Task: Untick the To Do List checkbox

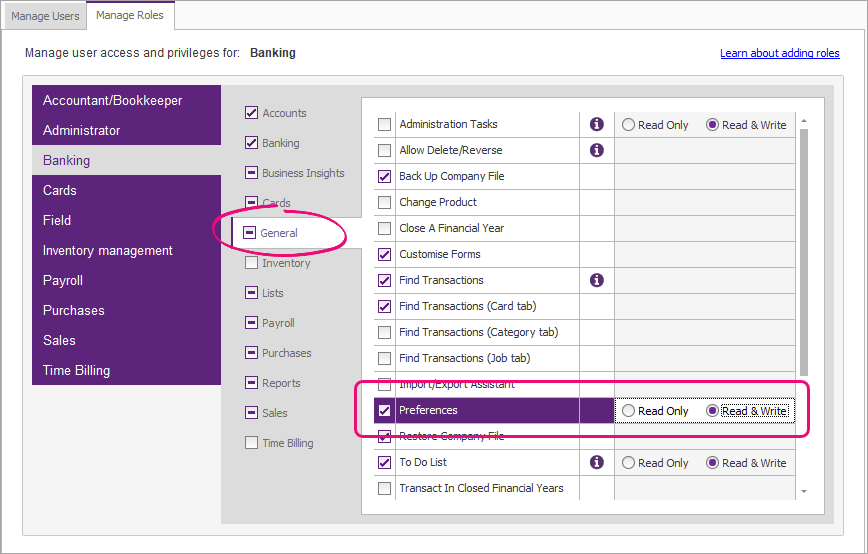Action: (384, 463)
